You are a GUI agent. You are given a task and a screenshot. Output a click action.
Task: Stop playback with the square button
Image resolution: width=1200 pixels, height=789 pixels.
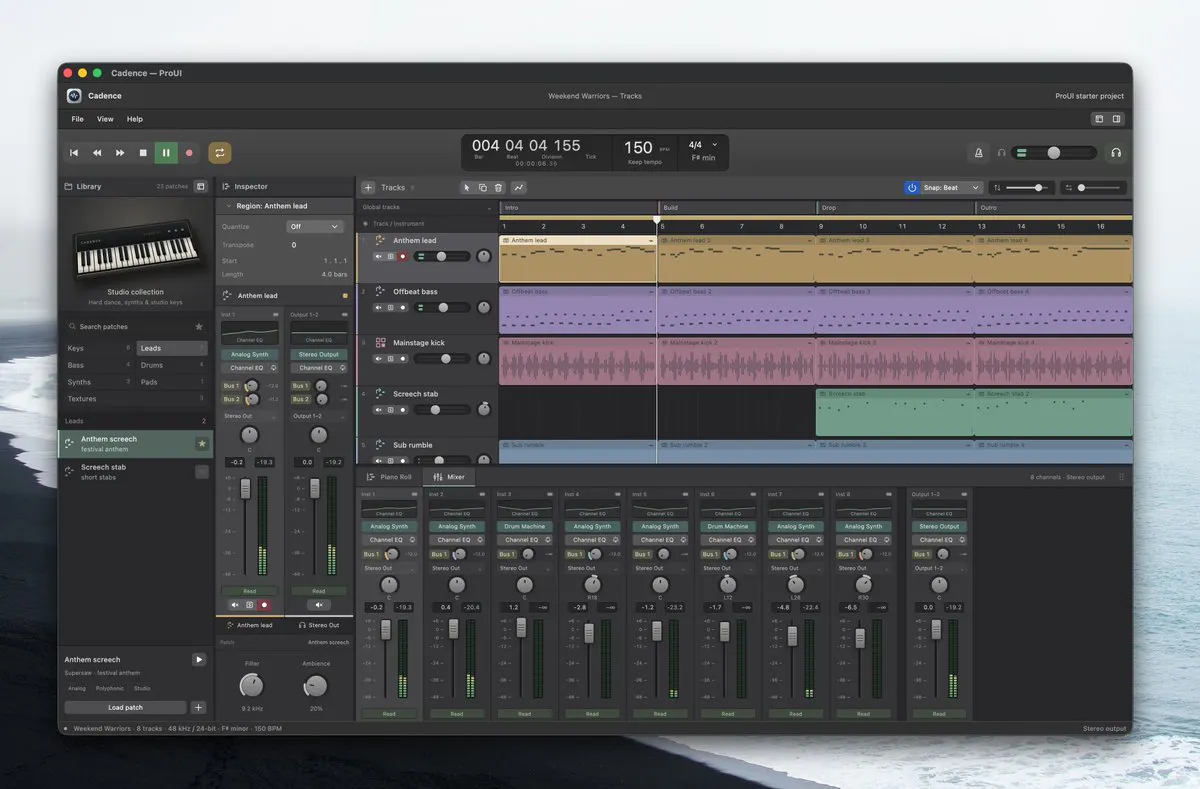(143, 153)
